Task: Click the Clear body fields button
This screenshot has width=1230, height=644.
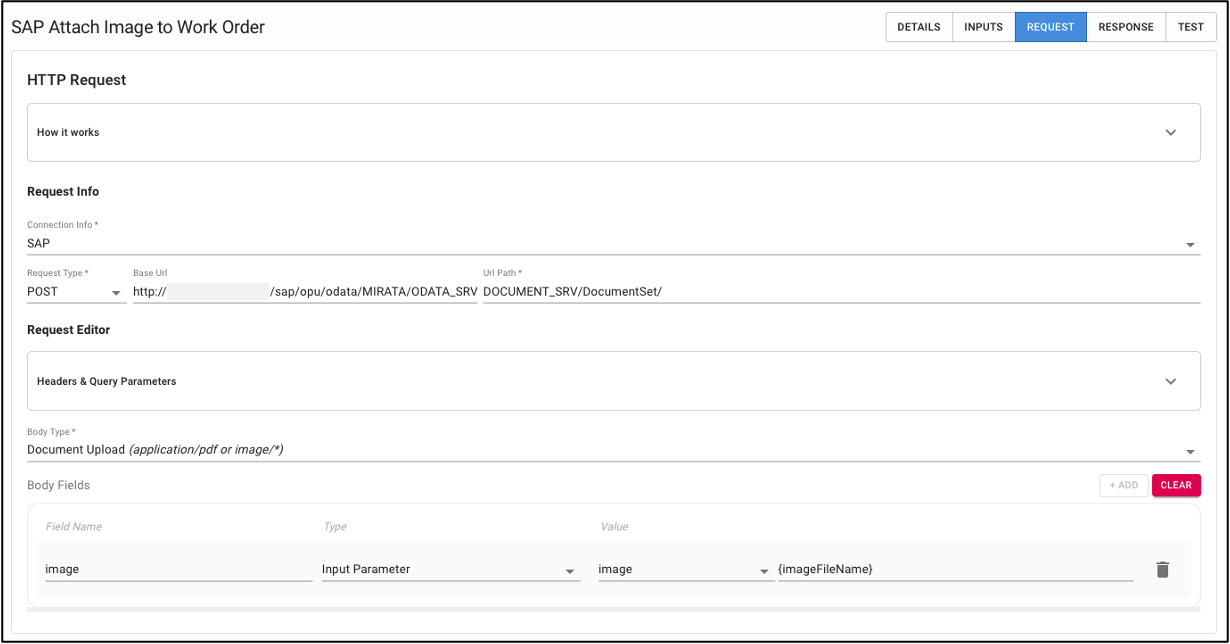Action: point(1176,485)
